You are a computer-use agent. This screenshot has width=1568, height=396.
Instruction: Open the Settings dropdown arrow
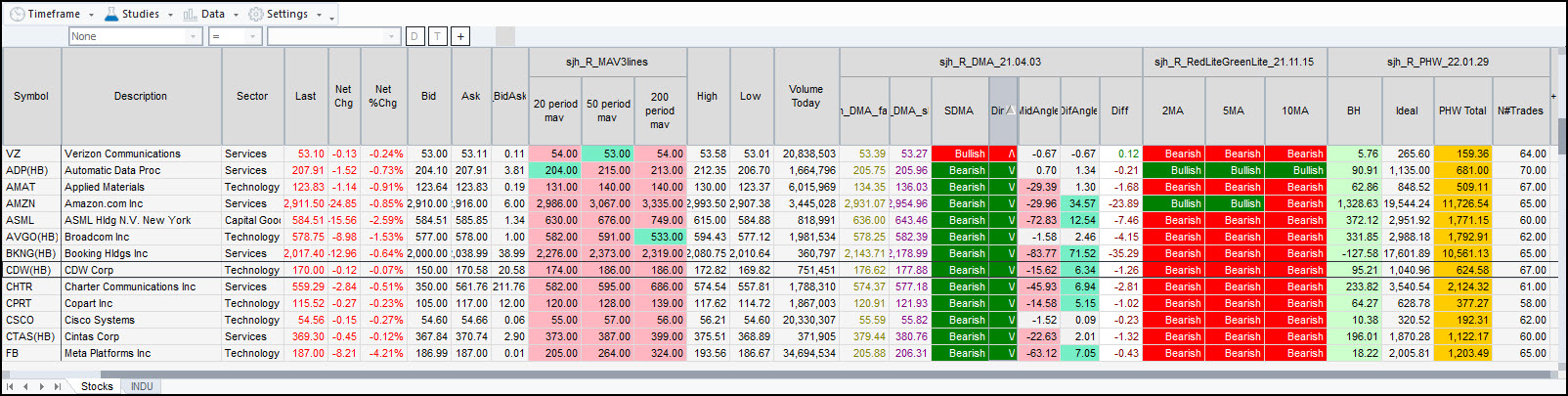pos(319,15)
